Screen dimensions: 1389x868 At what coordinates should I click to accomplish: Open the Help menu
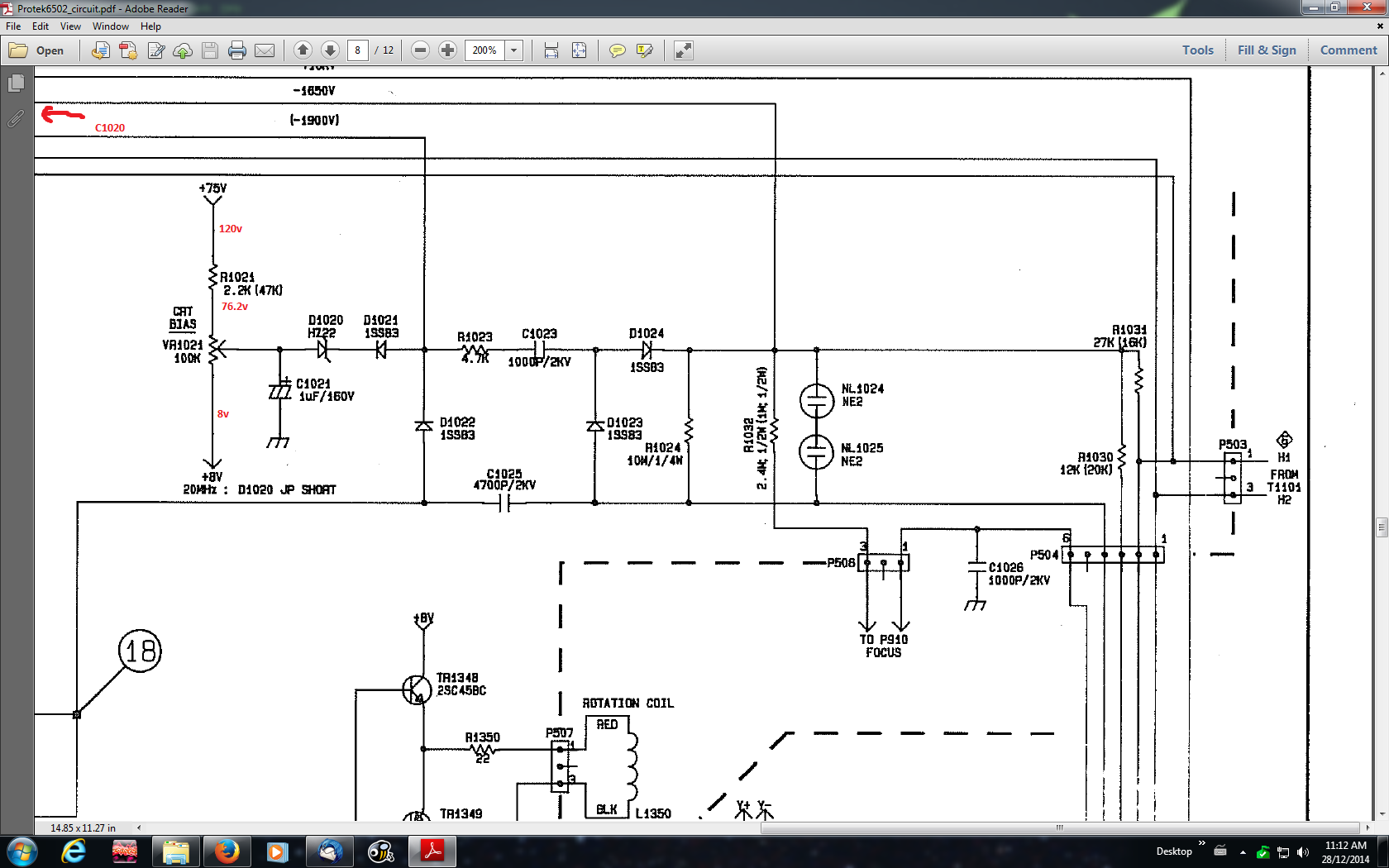point(150,26)
